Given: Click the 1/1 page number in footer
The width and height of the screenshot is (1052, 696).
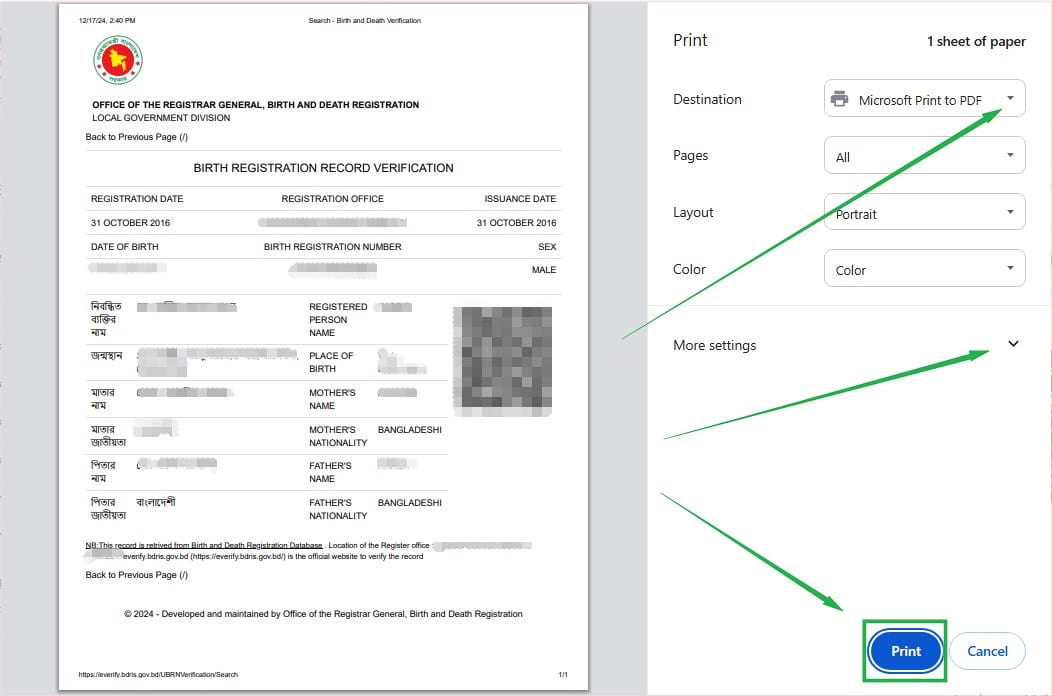Looking at the screenshot, I should tap(562, 675).
